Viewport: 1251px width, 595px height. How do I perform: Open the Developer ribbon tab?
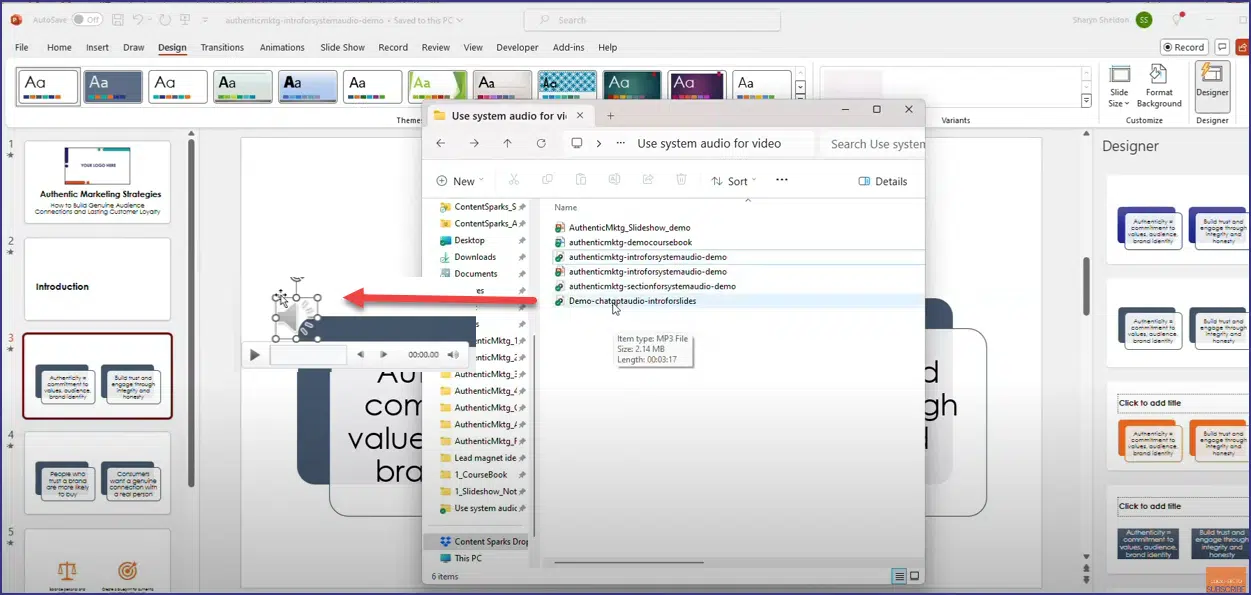(517, 47)
